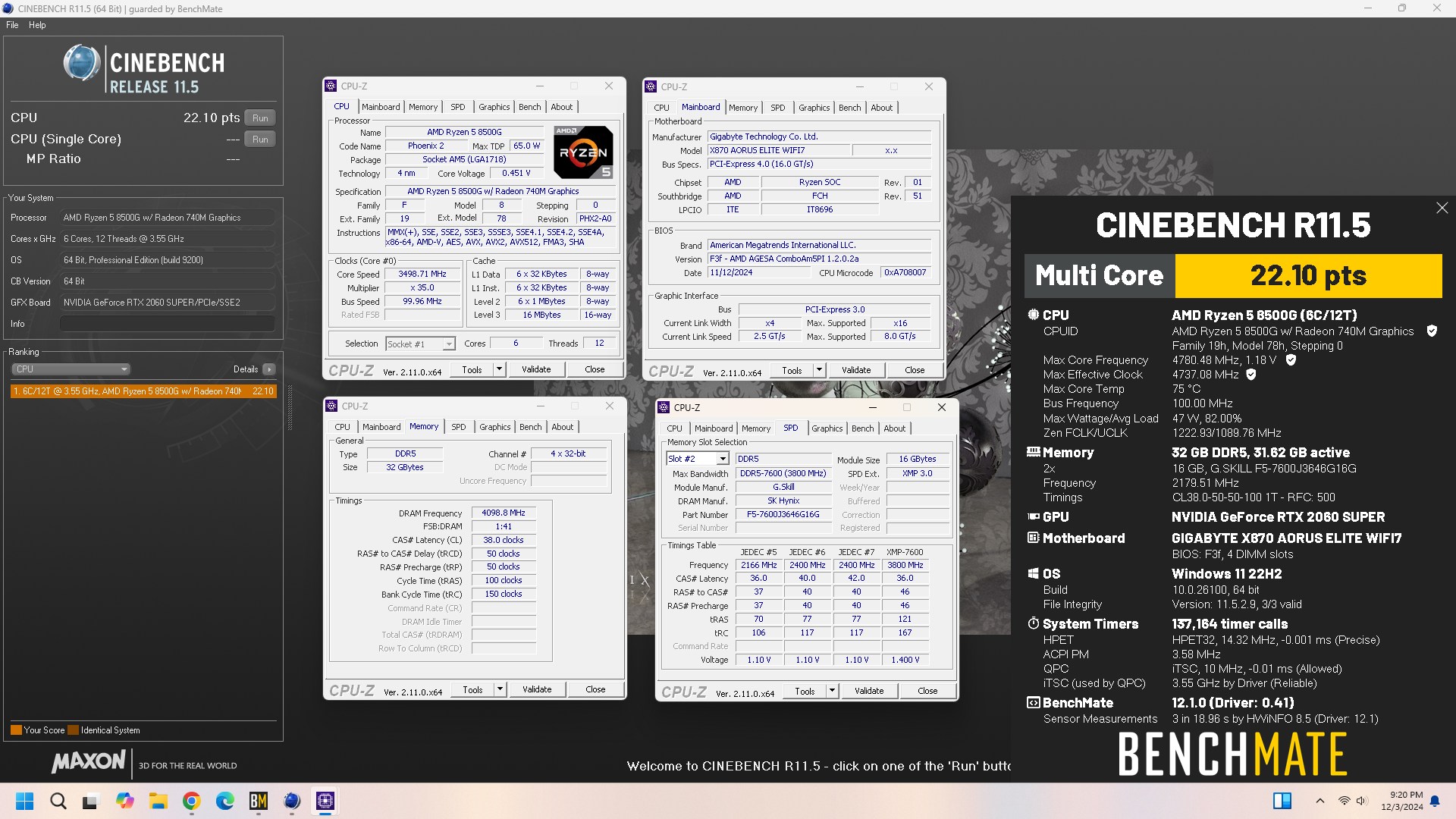Switch to About tab in CPU-Z SPD window
Viewport: 1456px width, 819px height.
[895, 428]
